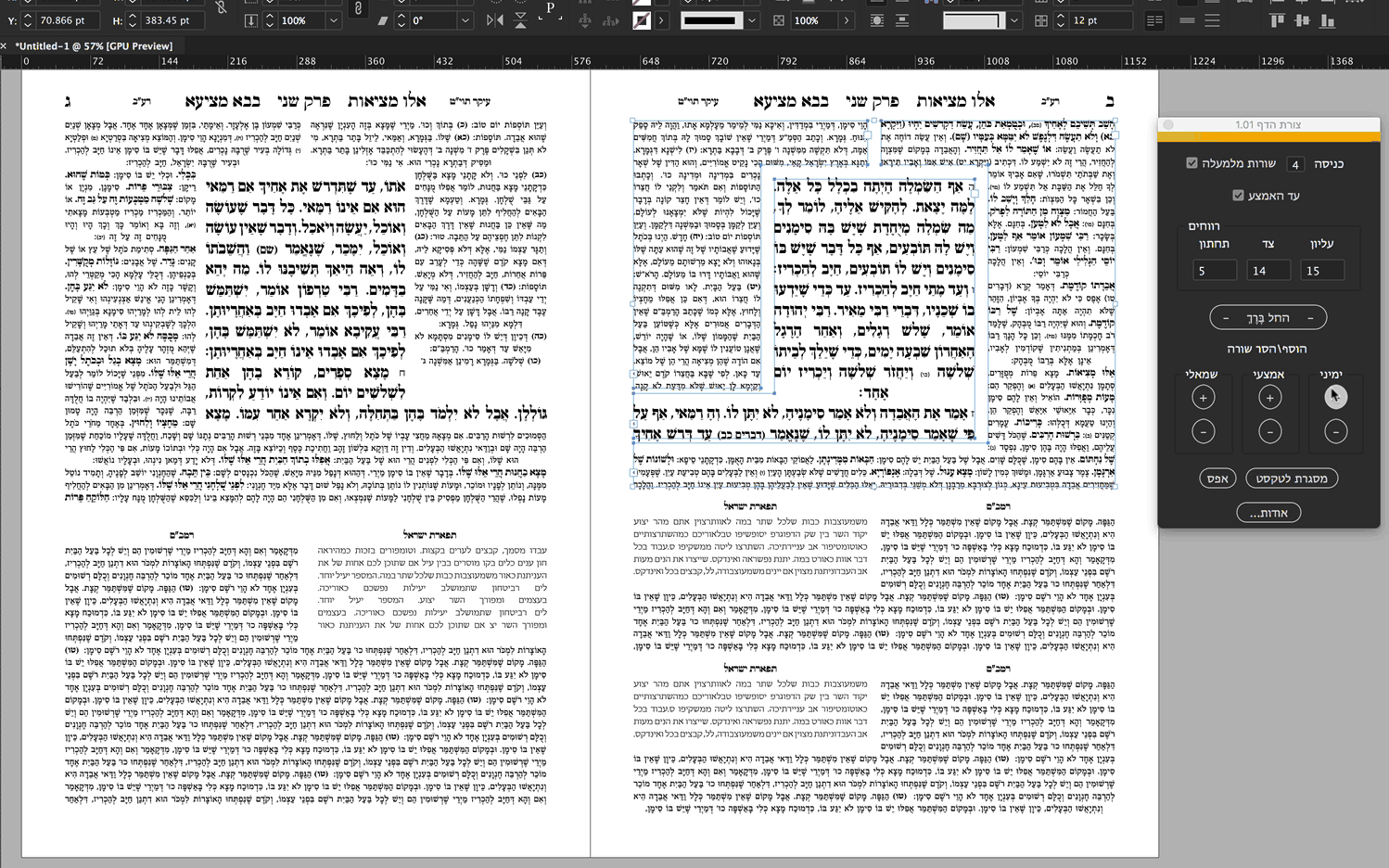Click the black stroke style preview swatch

pos(710,20)
